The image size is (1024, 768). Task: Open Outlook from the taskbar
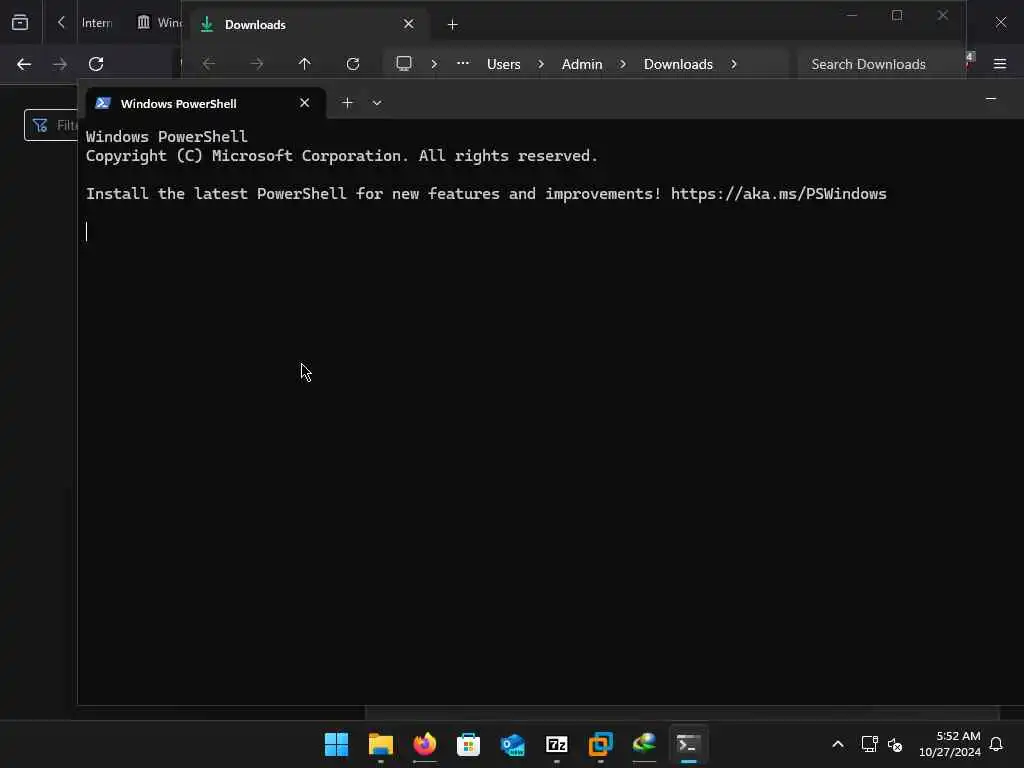tap(513, 744)
